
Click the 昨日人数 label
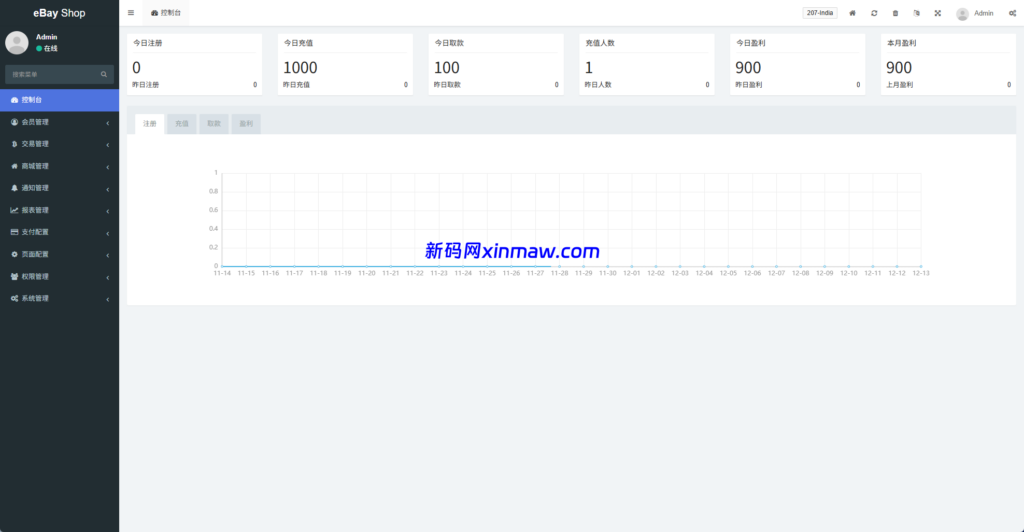[598, 85]
